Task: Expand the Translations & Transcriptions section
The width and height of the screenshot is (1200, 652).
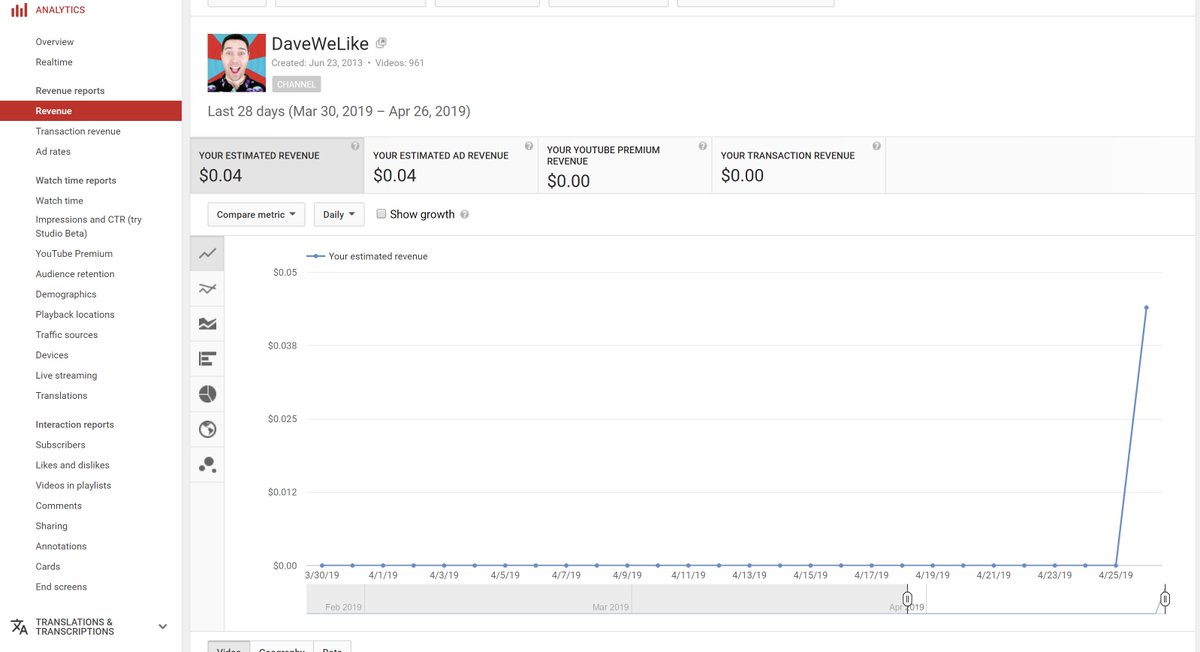Action: (163, 627)
